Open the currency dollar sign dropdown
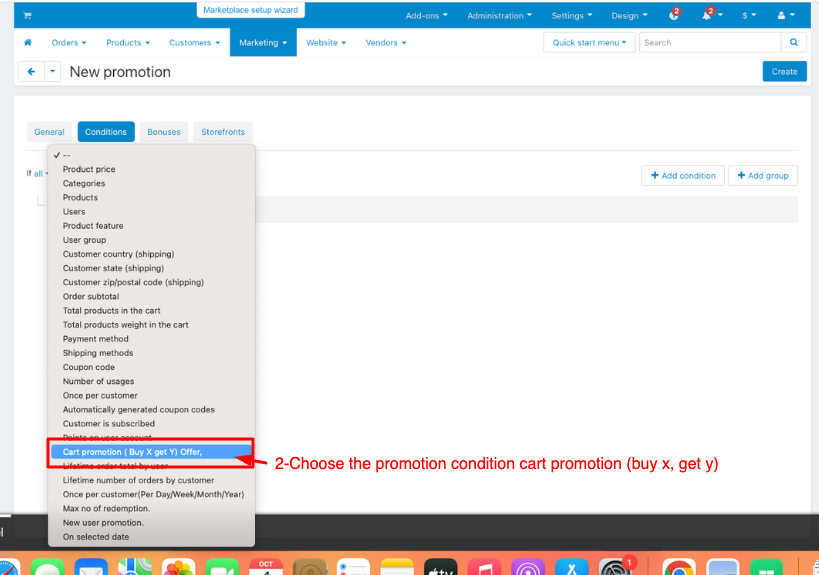819x575 pixels. tap(748, 15)
